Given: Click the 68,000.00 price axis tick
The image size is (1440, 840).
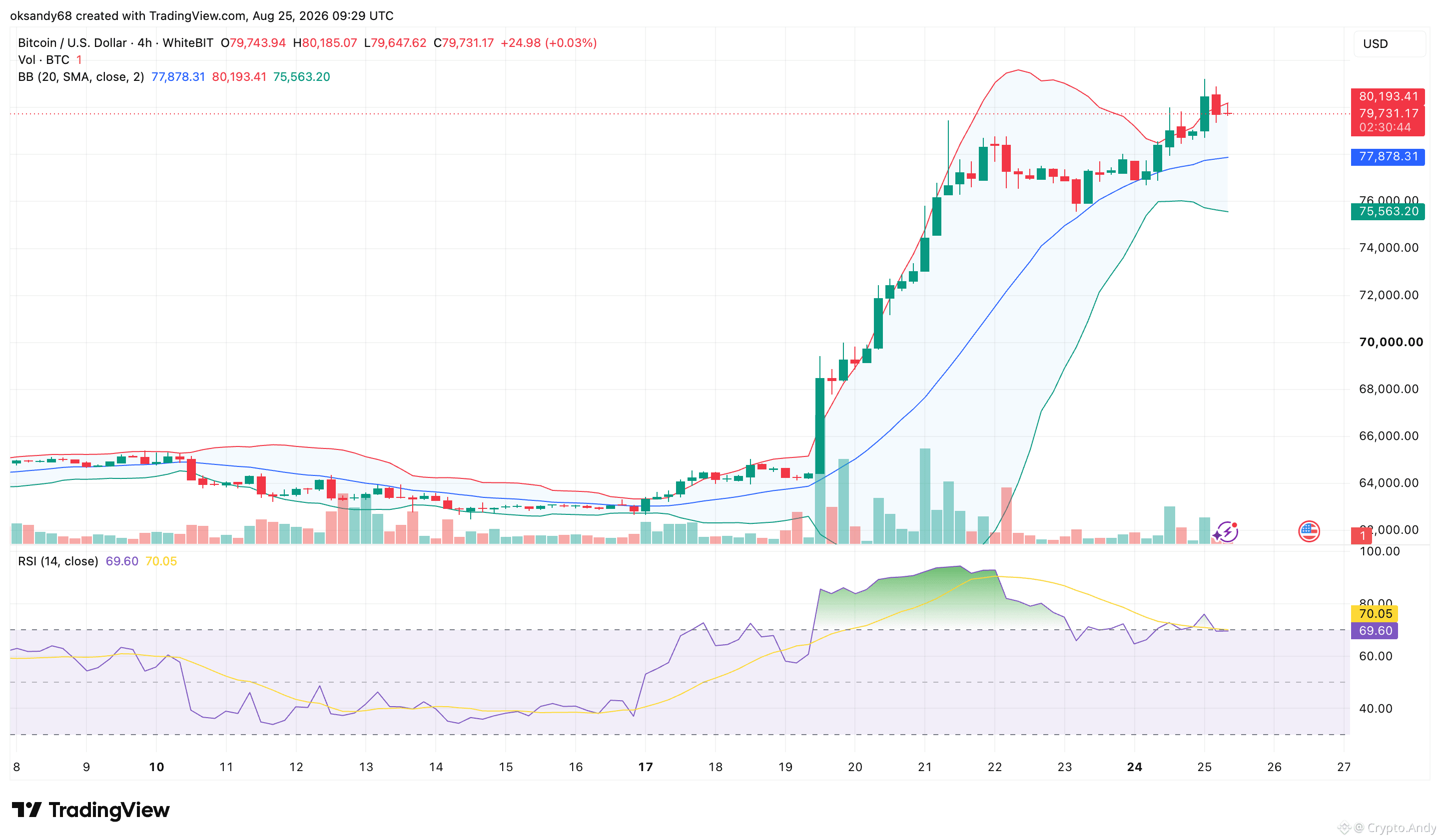Looking at the screenshot, I should (1389, 389).
